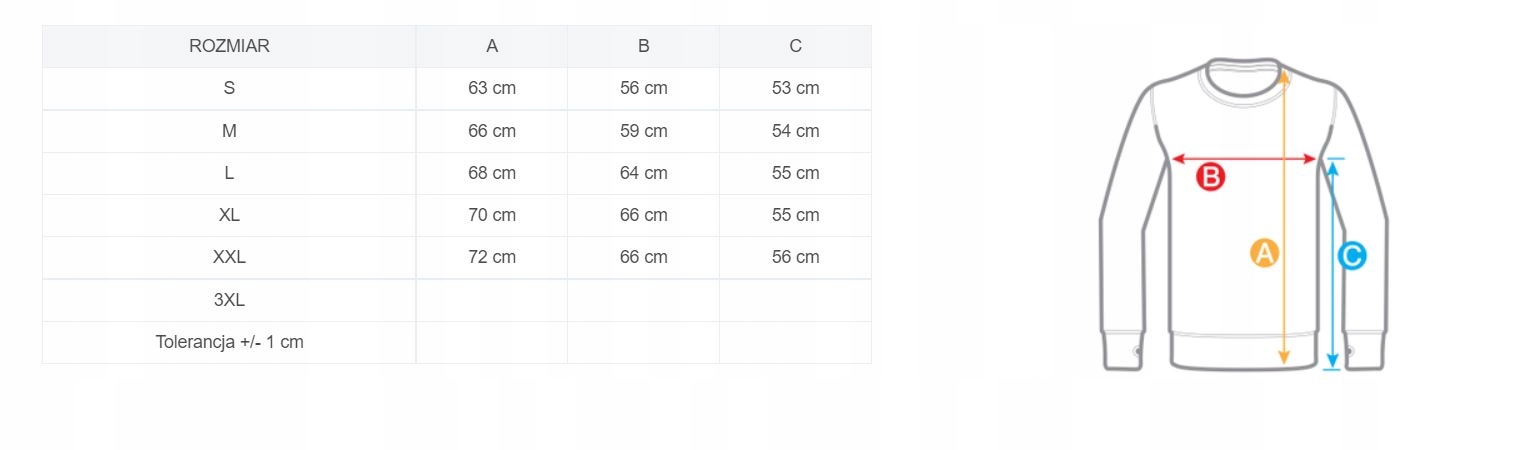
Task: Click the red B marker circle
Action: (1210, 178)
